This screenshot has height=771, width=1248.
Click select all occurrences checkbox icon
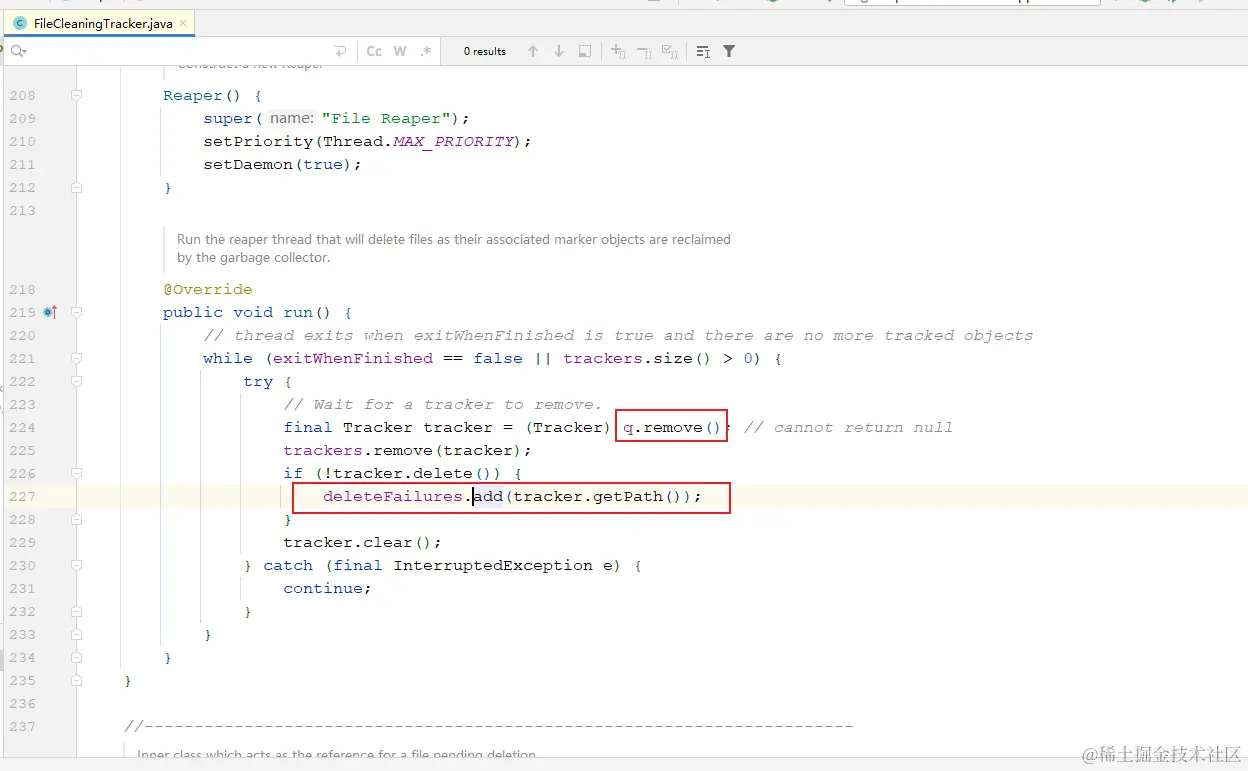click(670, 51)
